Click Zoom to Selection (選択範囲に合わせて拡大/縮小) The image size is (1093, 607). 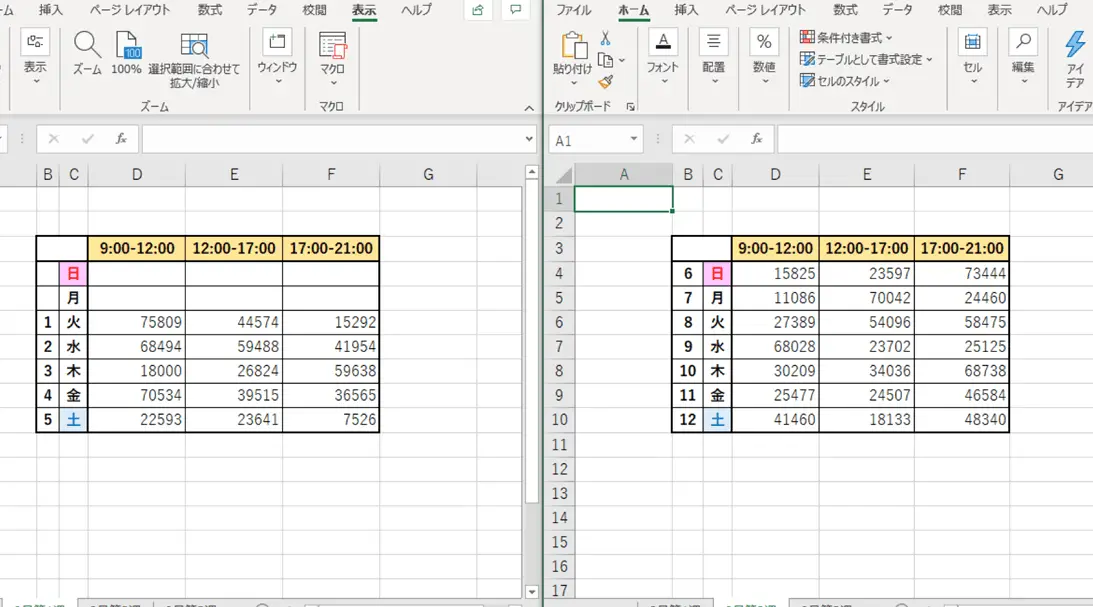(x=194, y=46)
